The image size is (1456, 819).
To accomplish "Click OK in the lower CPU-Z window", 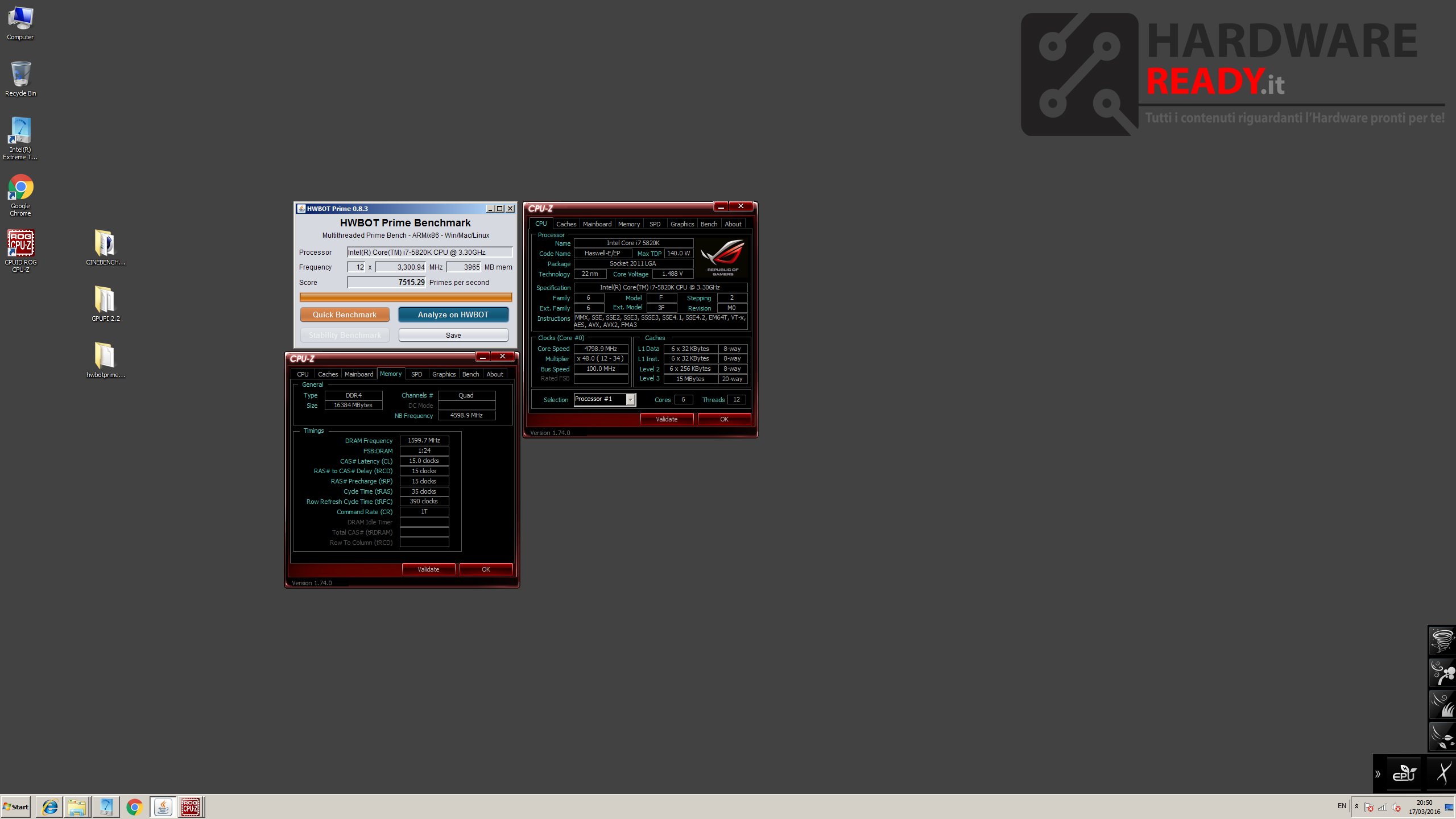I will [x=486, y=569].
